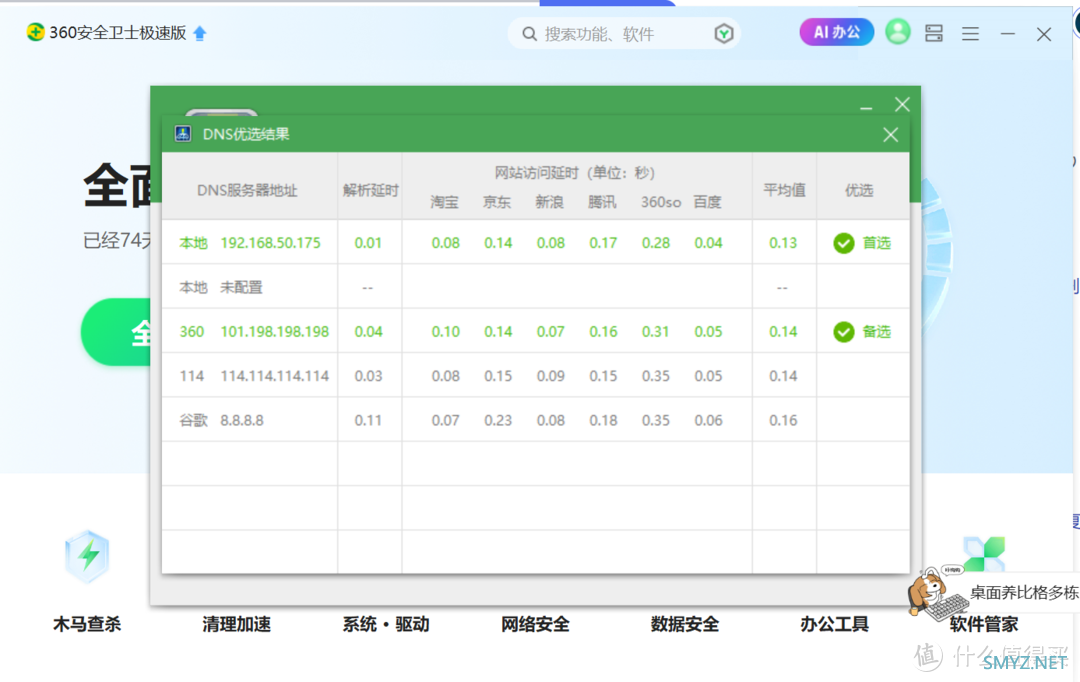Screen dimensions: 1080x682
Task: Close the DNS优选结果 dialog
Action: [891, 134]
